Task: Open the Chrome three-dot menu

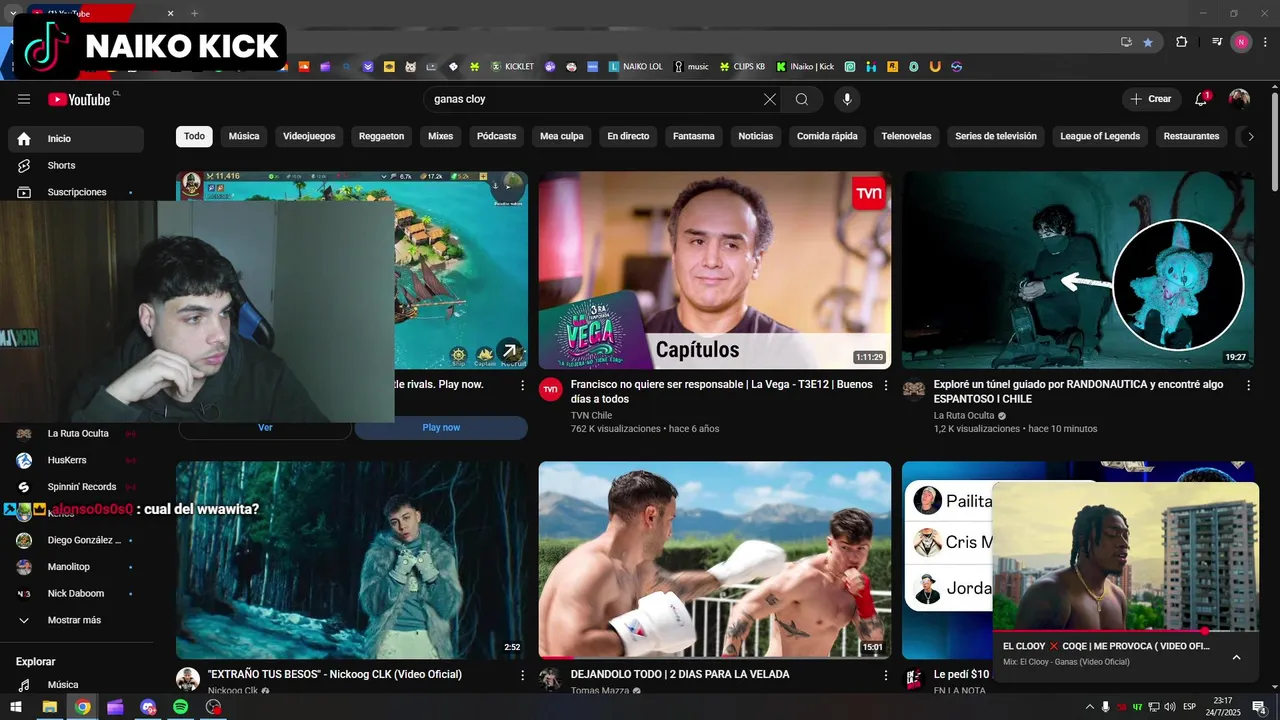Action: click(1265, 42)
